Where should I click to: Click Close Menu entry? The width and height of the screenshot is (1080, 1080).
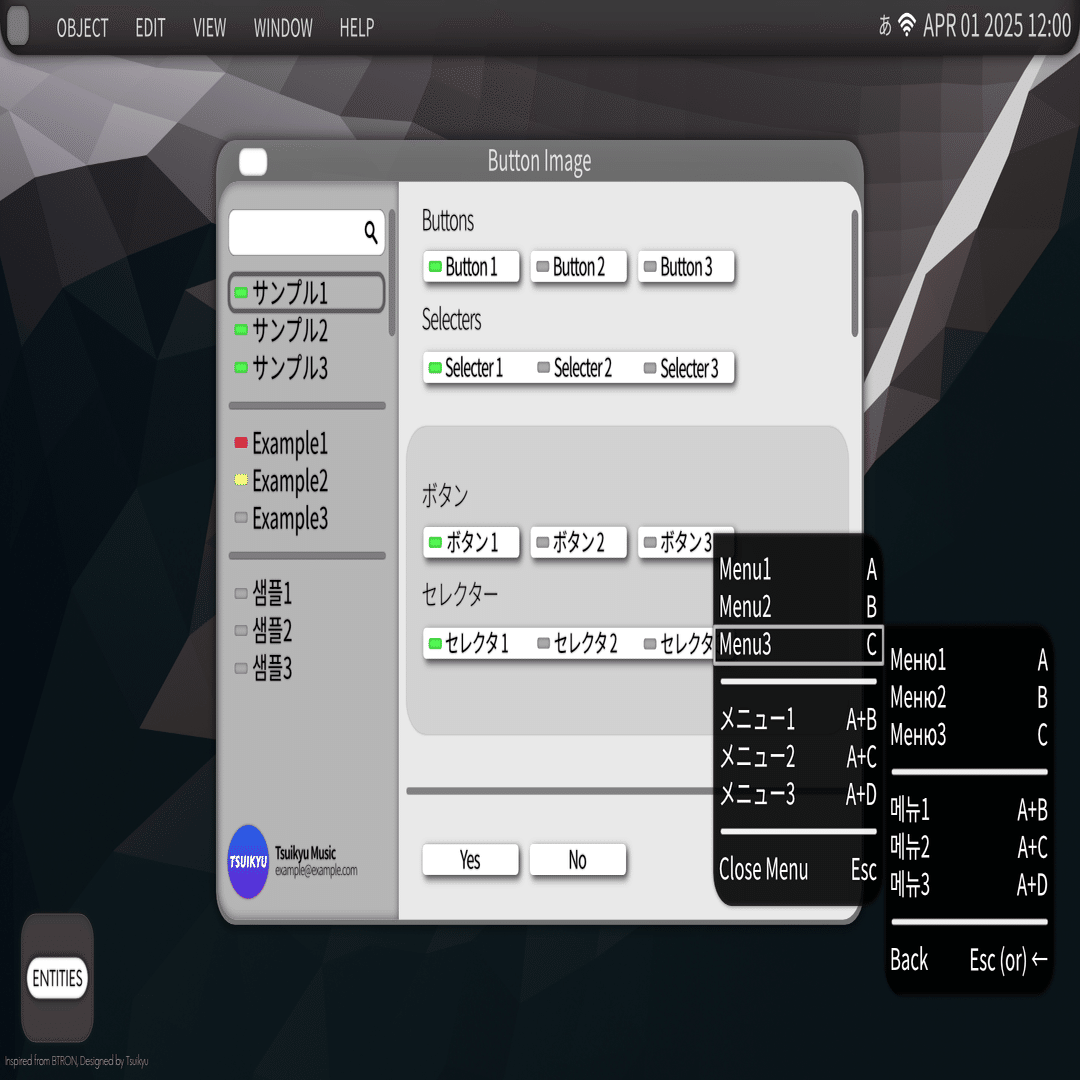(x=798, y=869)
